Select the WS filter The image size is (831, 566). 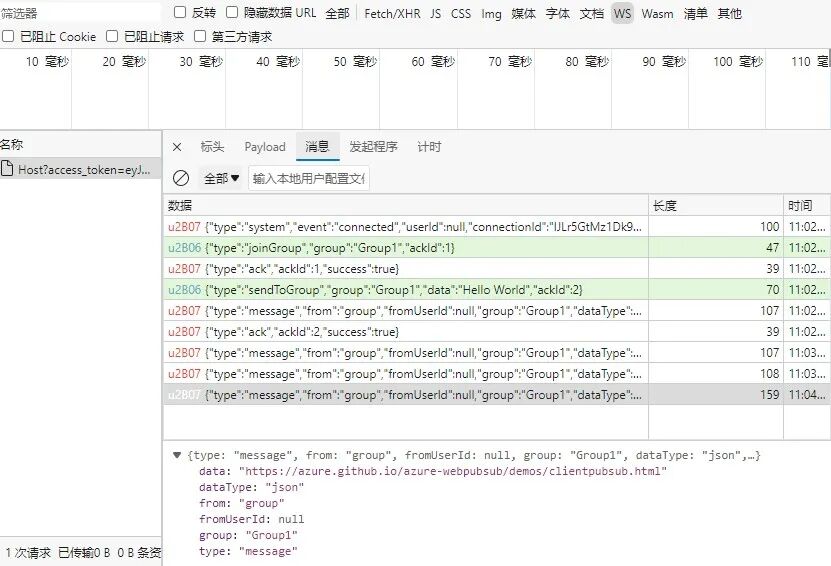click(622, 13)
